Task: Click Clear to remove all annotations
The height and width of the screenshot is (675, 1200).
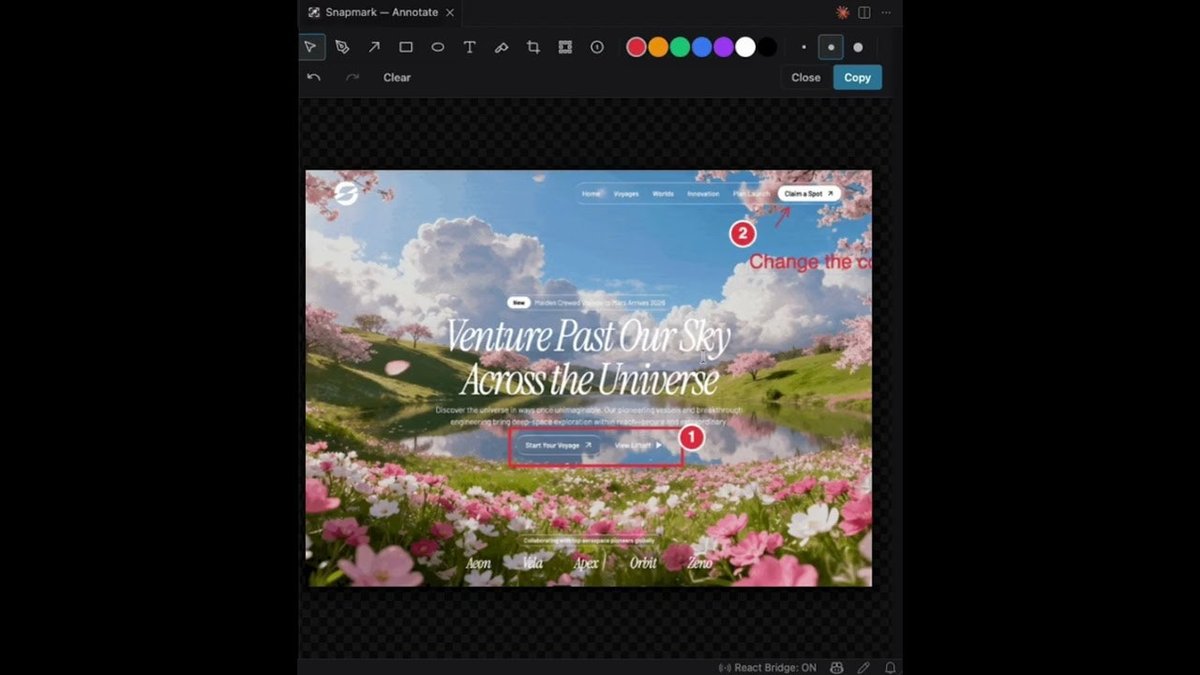Action: [396, 77]
